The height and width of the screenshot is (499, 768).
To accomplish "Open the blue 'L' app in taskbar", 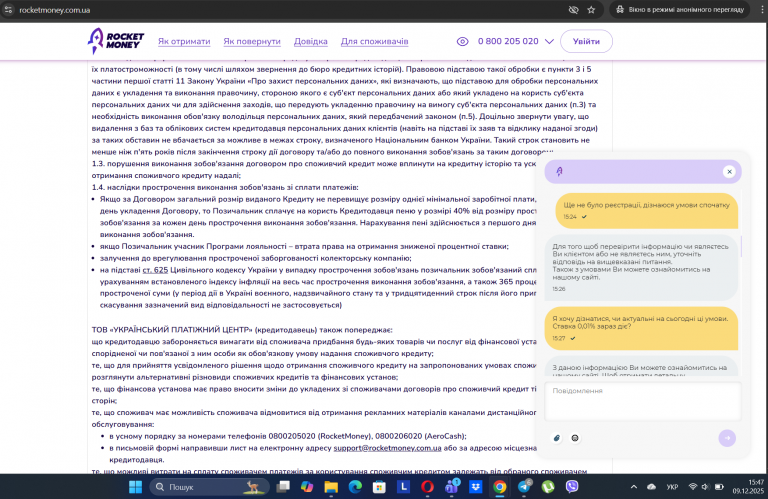I will point(403,487).
